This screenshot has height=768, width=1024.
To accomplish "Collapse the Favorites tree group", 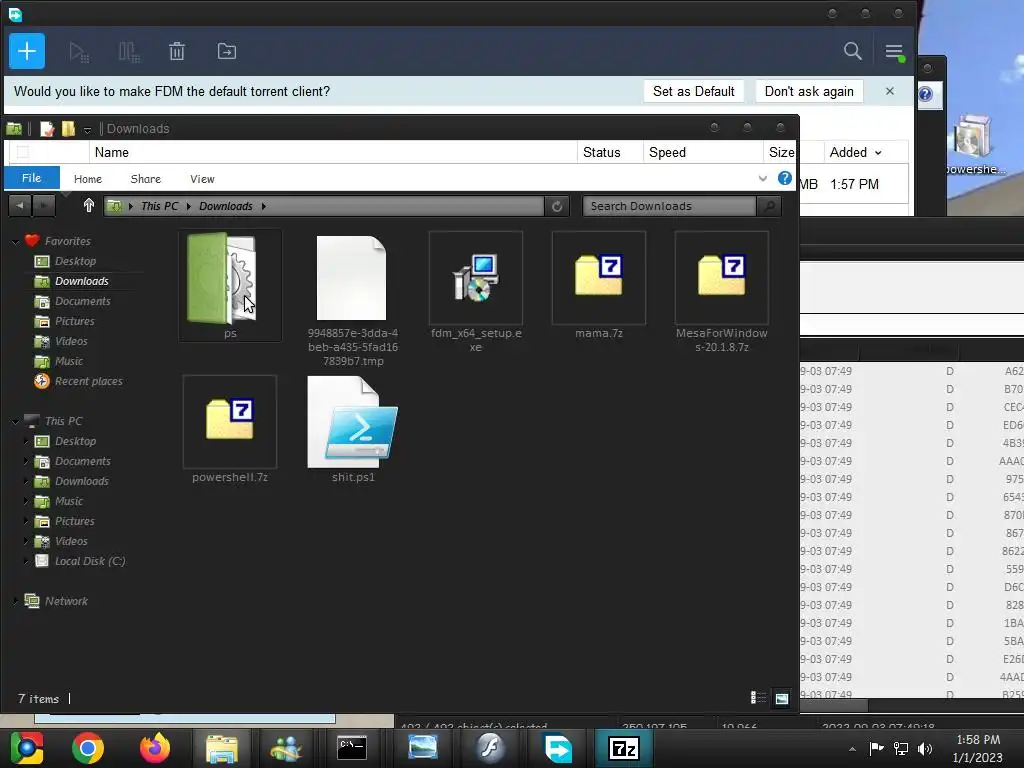I will pyautogui.click(x=16, y=241).
